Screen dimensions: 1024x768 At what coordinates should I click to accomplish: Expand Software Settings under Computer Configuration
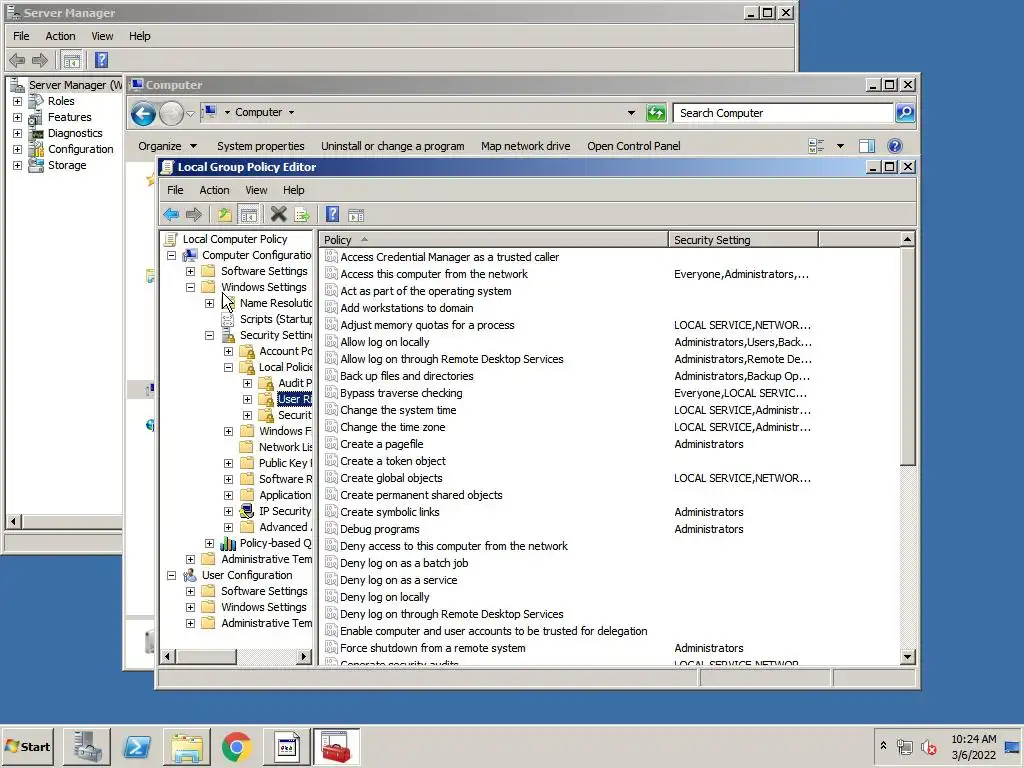190,272
